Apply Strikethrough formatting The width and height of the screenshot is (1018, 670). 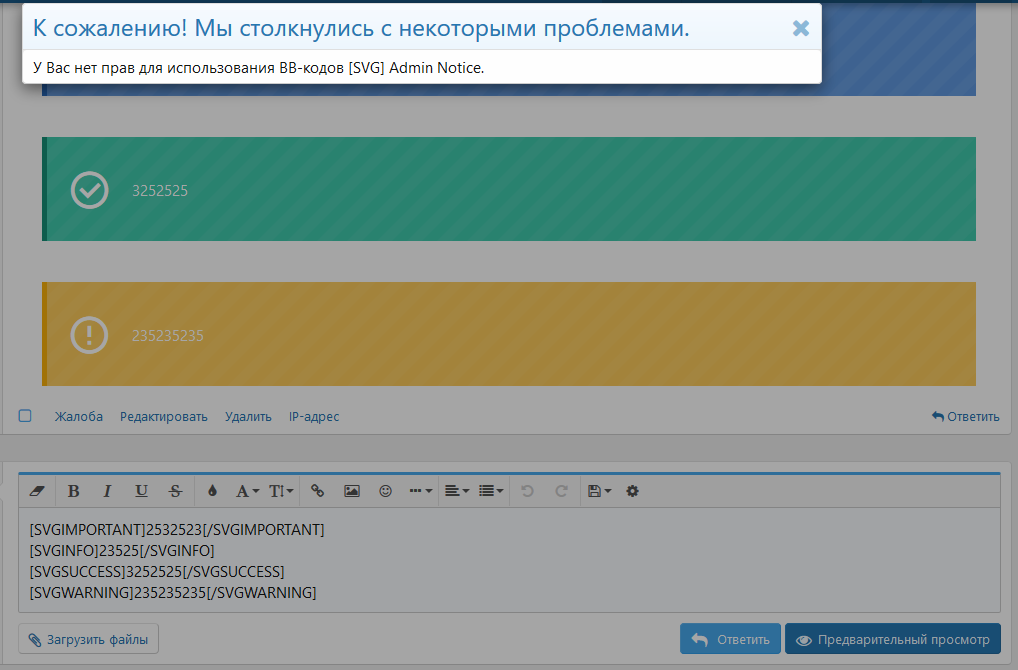(x=175, y=491)
